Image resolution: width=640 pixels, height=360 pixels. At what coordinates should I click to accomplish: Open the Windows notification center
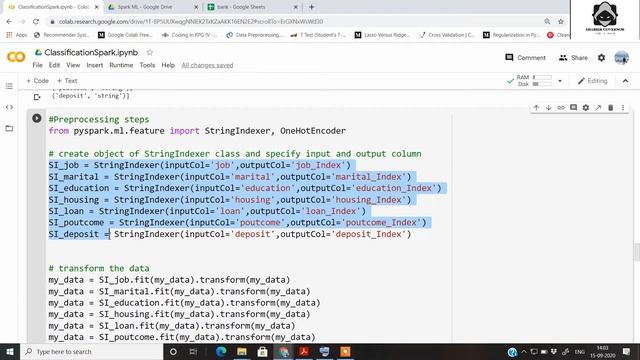[x=627, y=351]
